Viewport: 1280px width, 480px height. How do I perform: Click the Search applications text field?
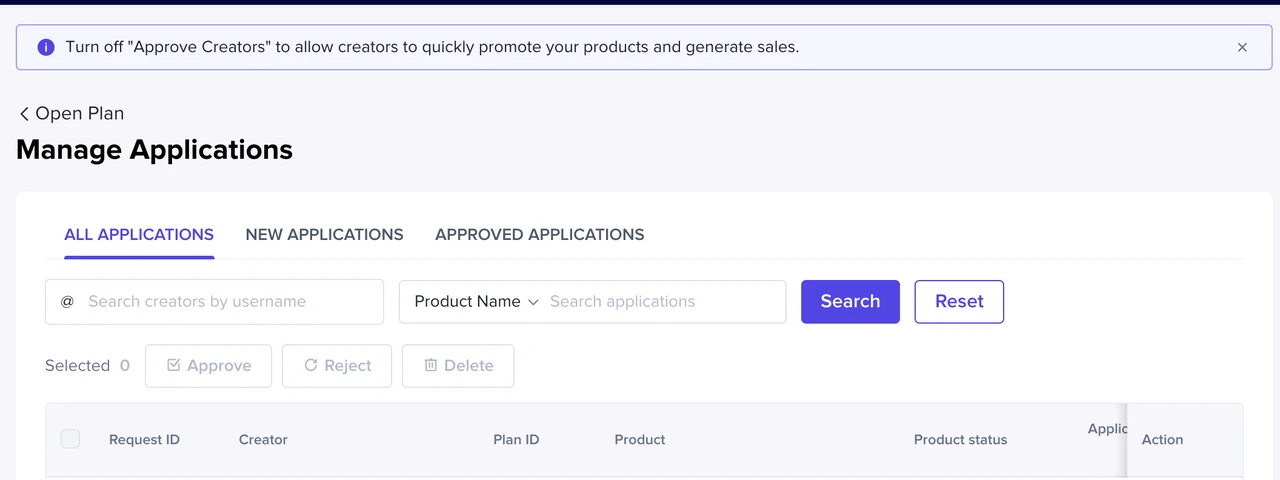tap(662, 301)
